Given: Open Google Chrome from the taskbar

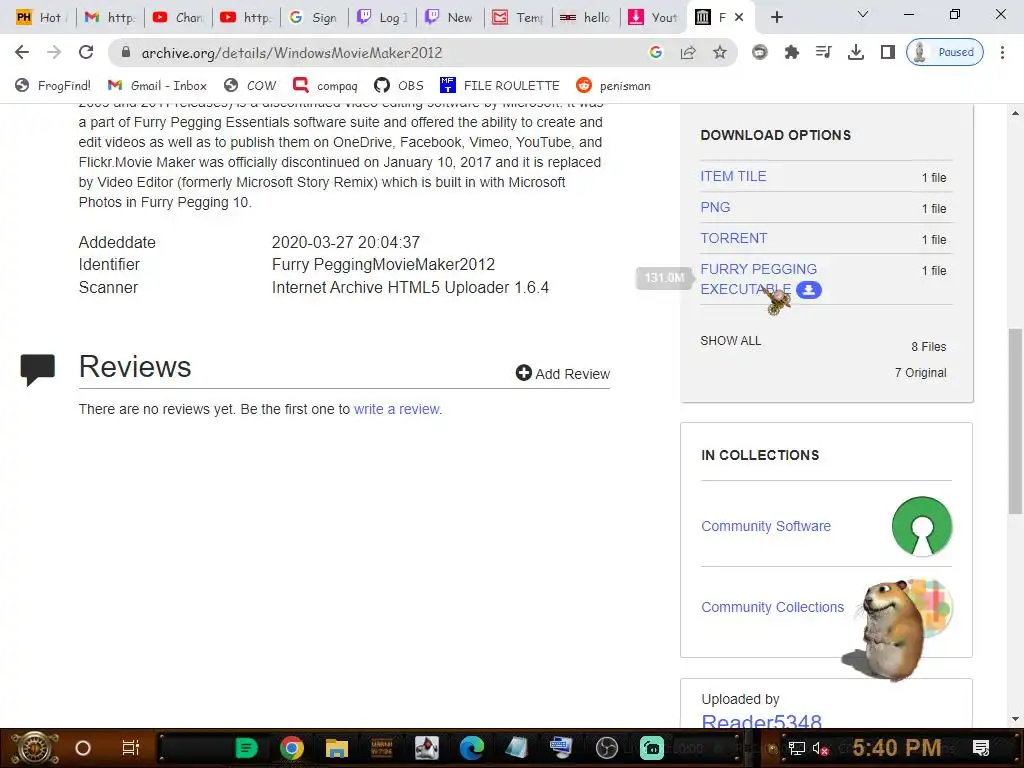Looking at the screenshot, I should click(292, 748).
